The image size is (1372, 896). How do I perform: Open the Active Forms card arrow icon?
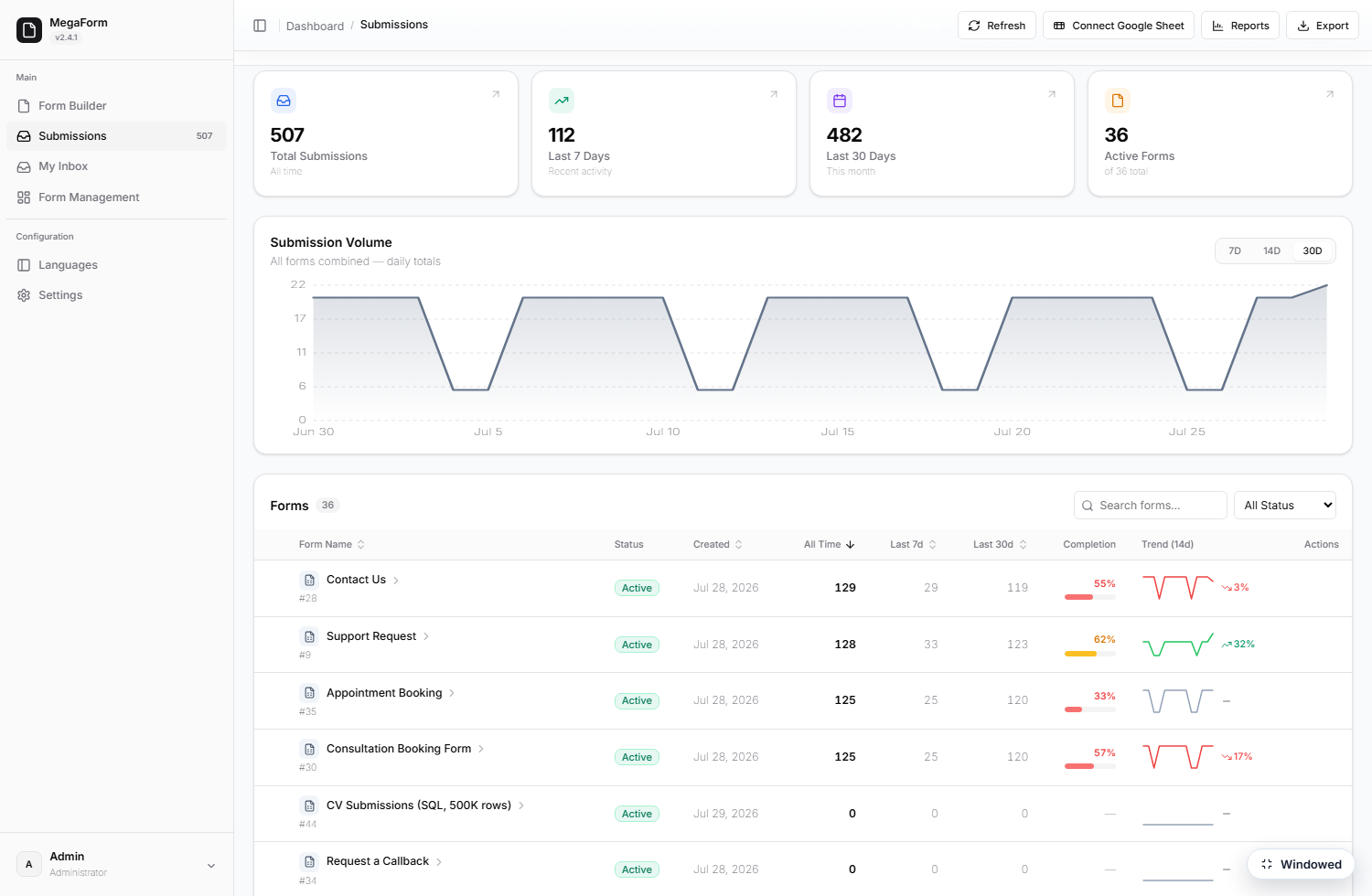[x=1330, y=94]
